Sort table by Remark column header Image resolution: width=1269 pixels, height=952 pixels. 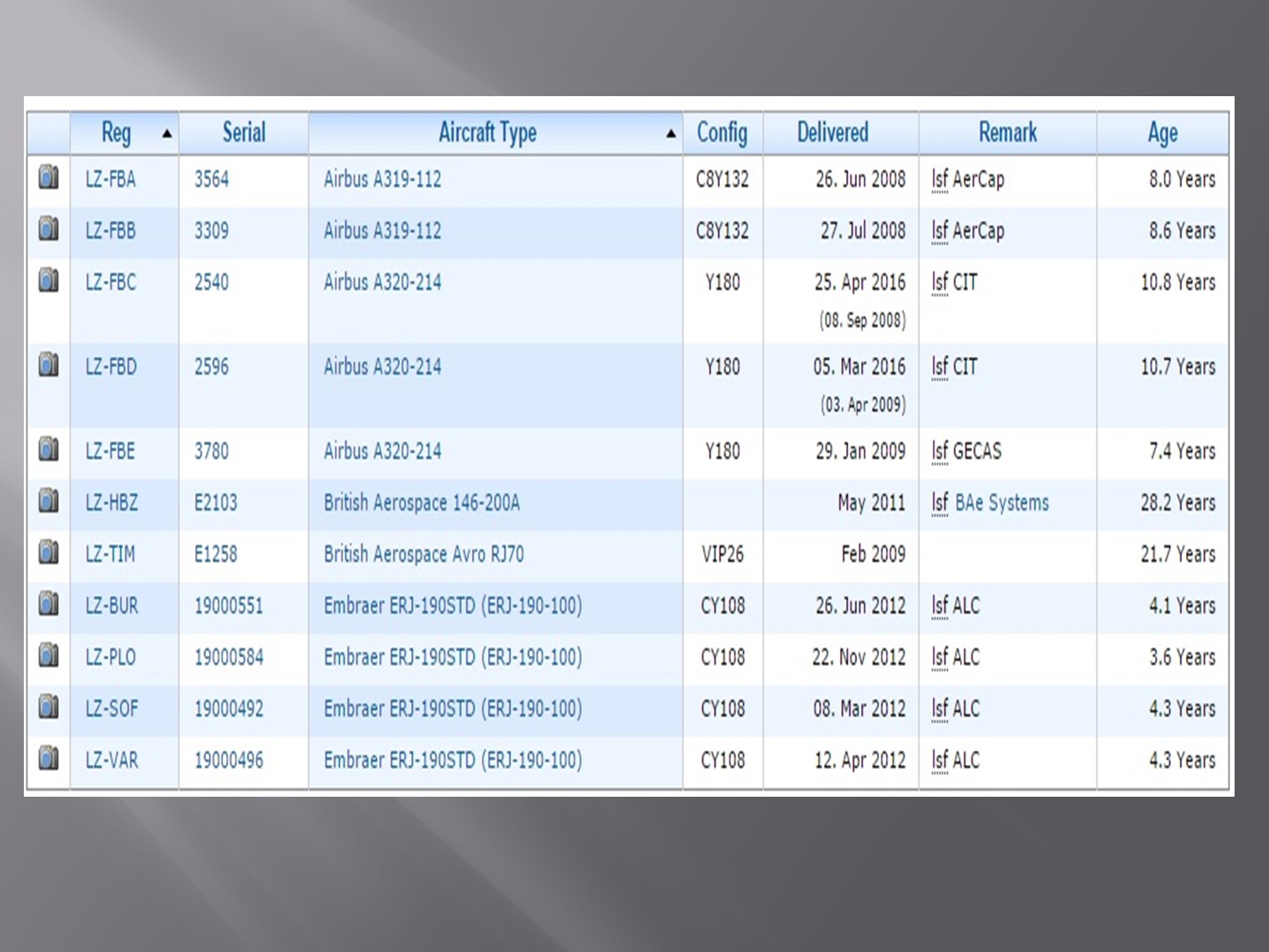click(1008, 132)
